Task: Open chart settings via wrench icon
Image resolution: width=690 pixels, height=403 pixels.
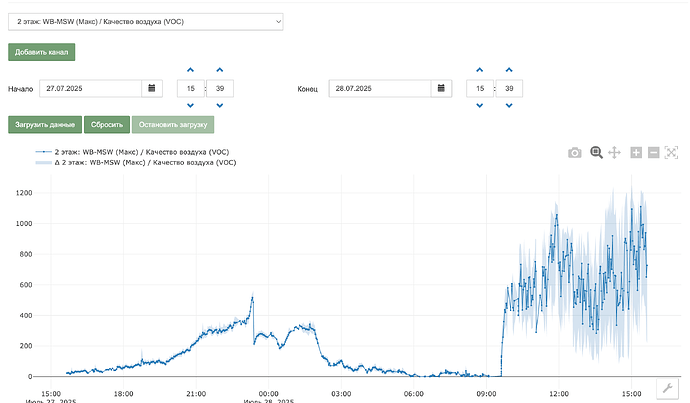Action: click(667, 388)
